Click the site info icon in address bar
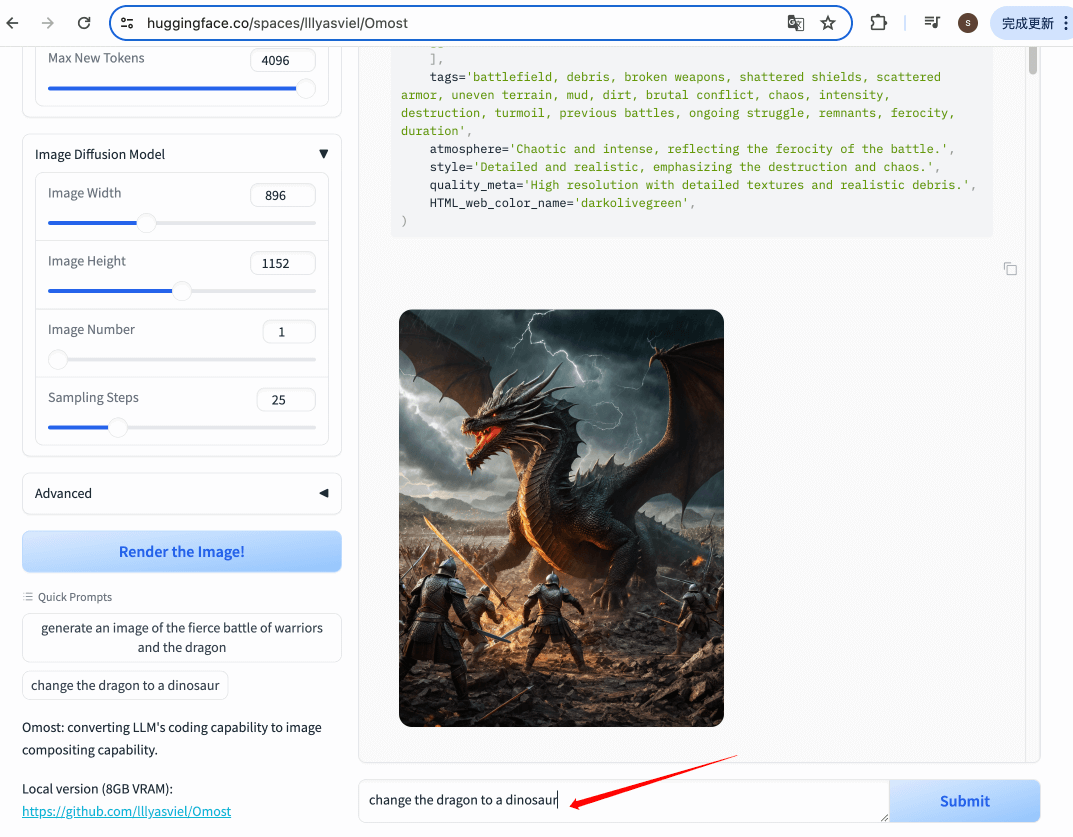 (127, 23)
